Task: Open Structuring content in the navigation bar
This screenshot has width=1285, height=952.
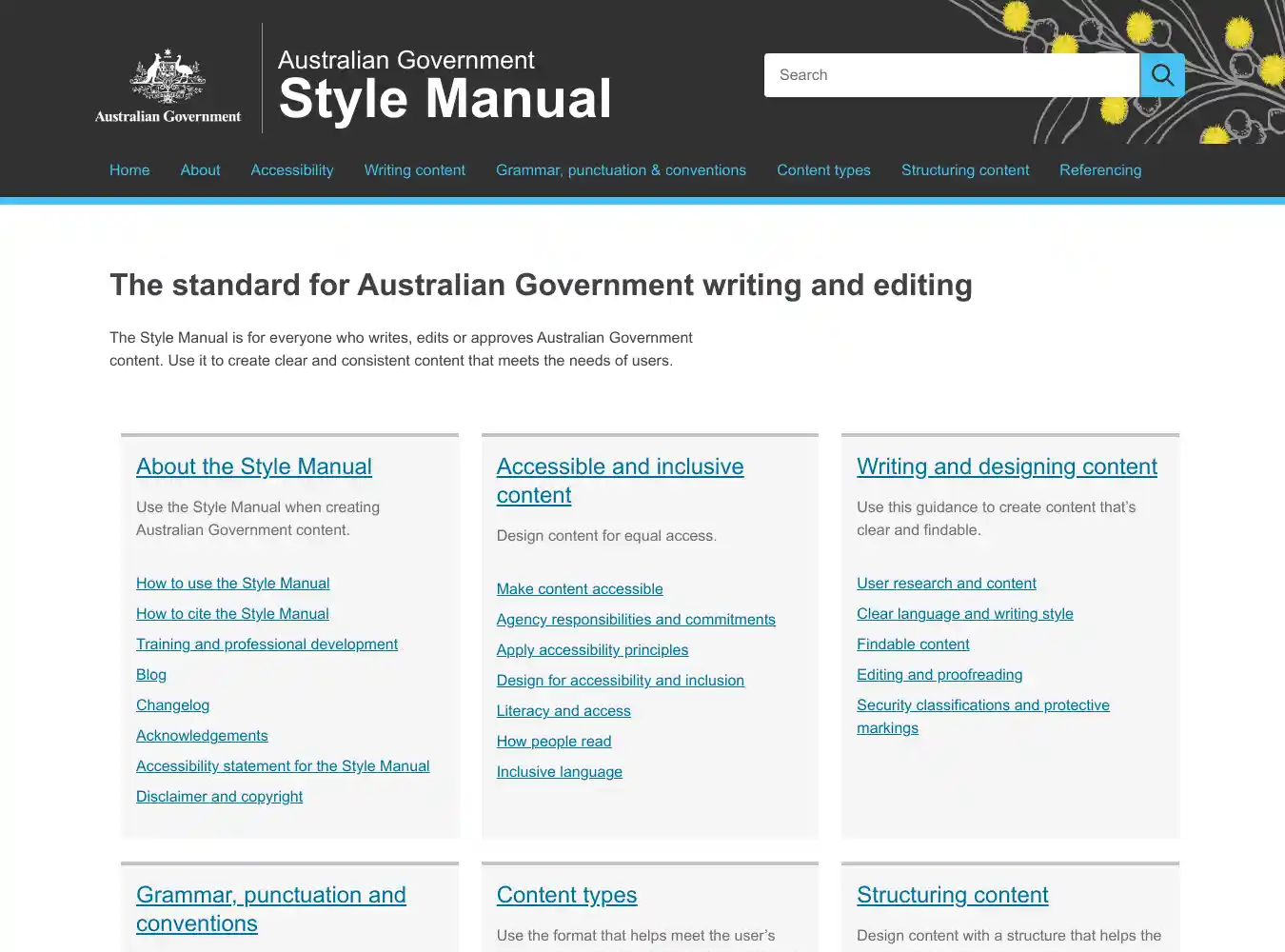Action: click(x=965, y=170)
